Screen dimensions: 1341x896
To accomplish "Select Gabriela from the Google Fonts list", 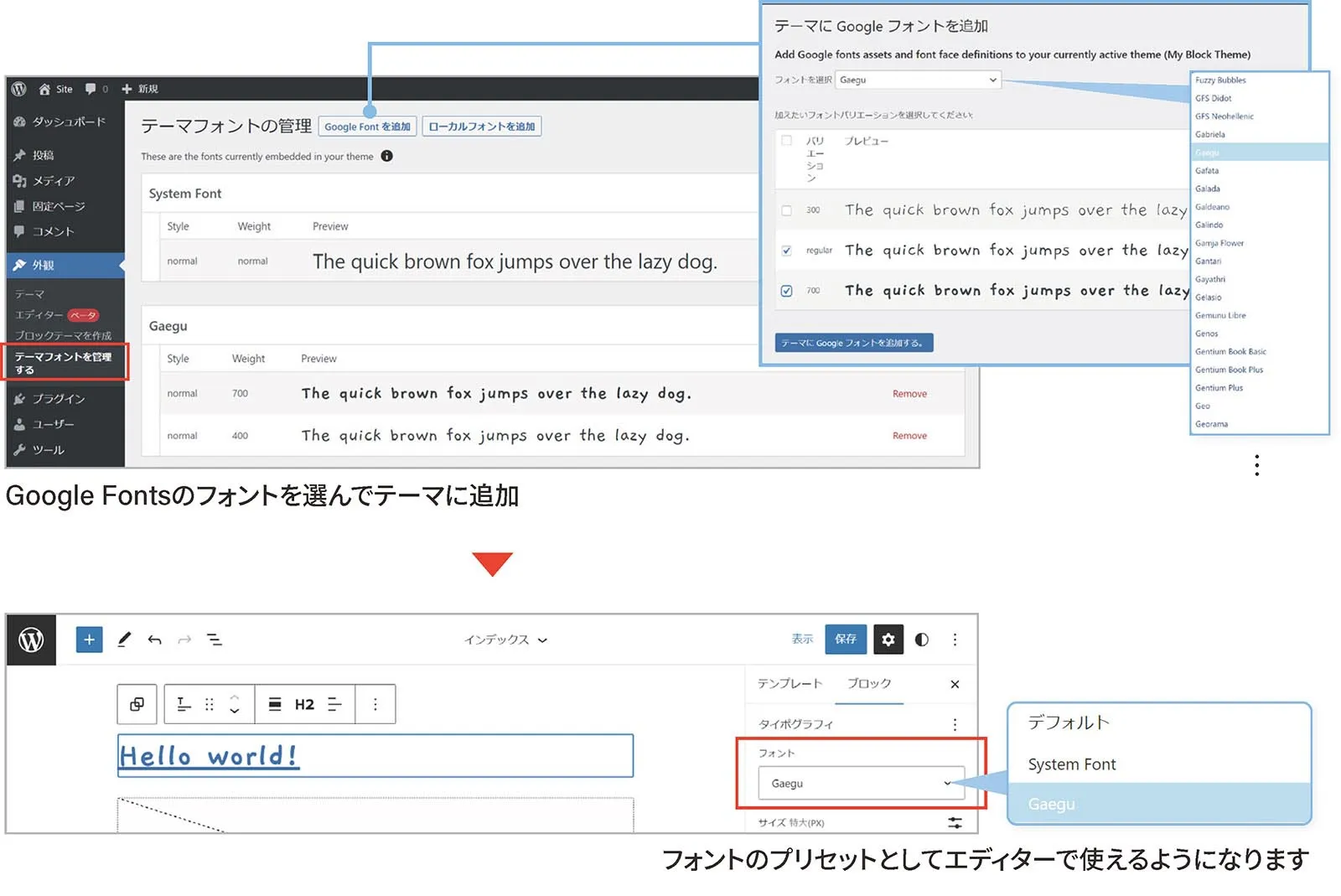I will (x=1209, y=134).
